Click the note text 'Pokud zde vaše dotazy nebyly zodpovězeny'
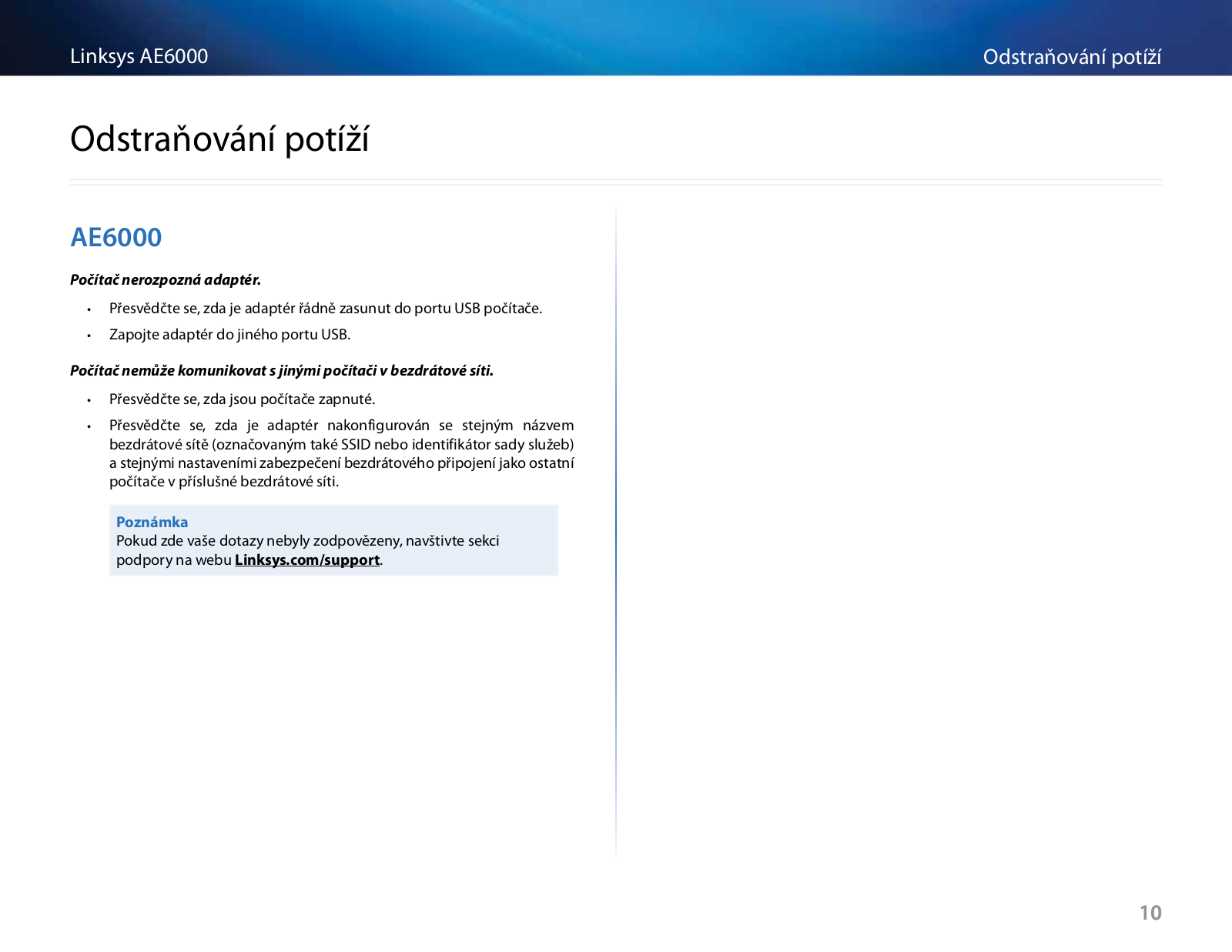Screen dimensions: 1232x952 pyautogui.click(x=308, y=550)
